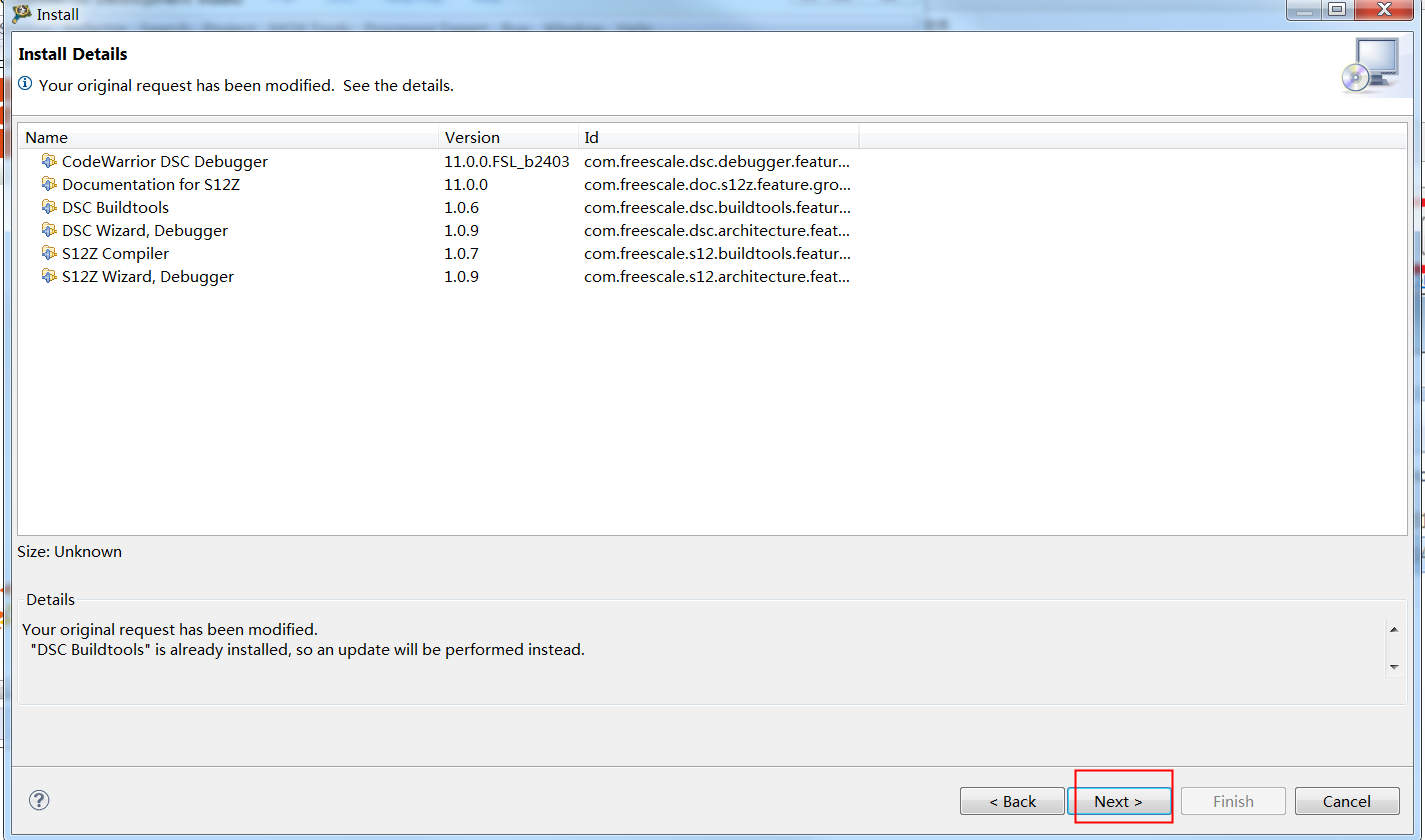Click the S12Z Compiler package icon
1425x840 pixels.
50,253
